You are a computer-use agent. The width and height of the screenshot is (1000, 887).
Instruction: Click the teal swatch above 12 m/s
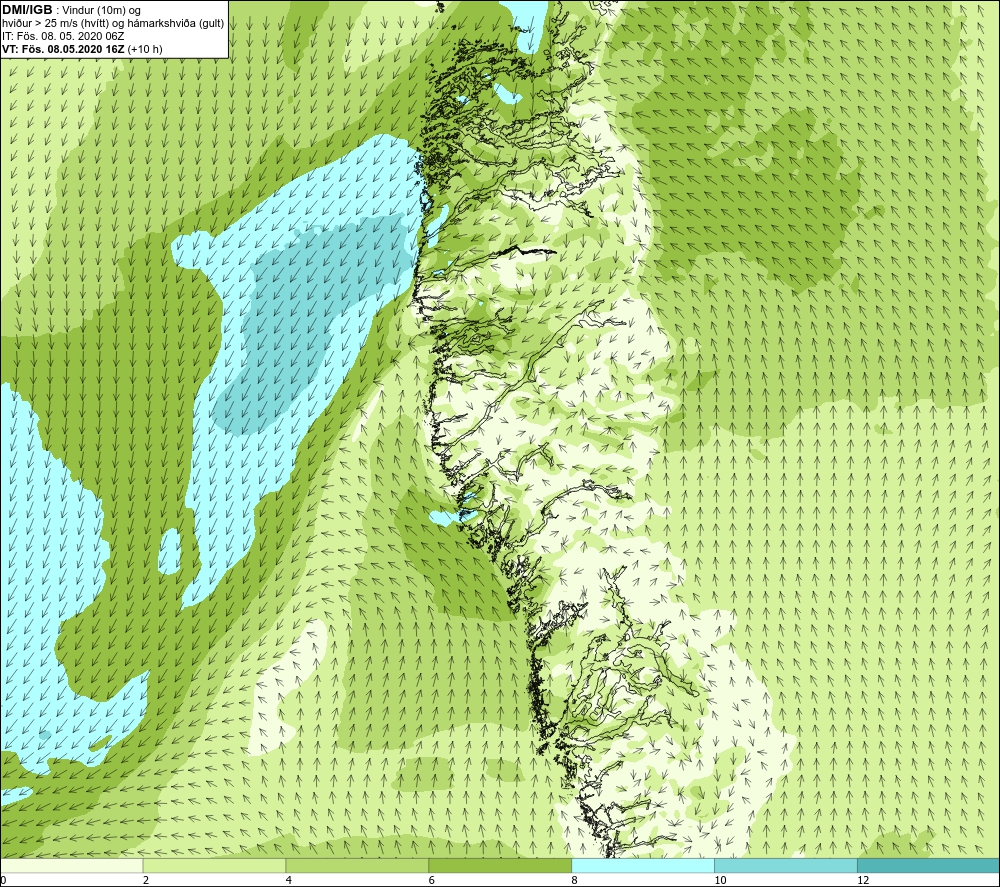coord(929,866)
